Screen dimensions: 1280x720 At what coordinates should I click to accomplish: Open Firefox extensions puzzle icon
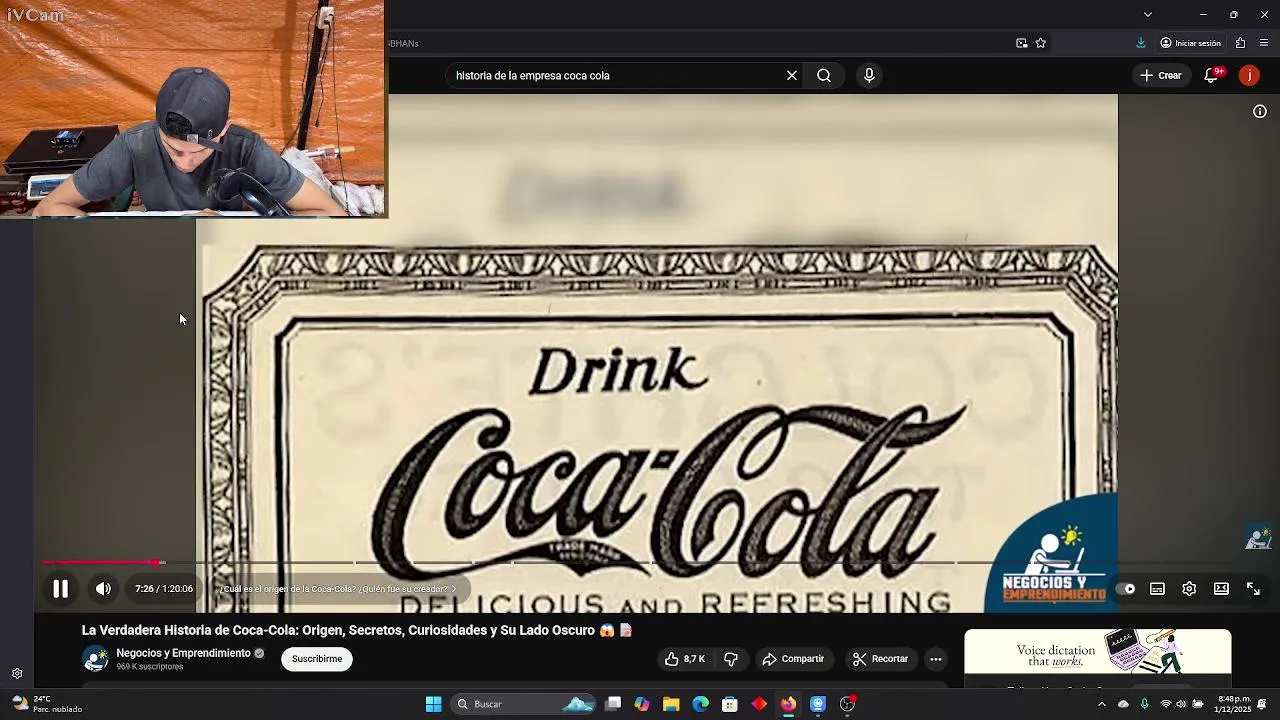pyautogui.click(x=1240, y=43)
